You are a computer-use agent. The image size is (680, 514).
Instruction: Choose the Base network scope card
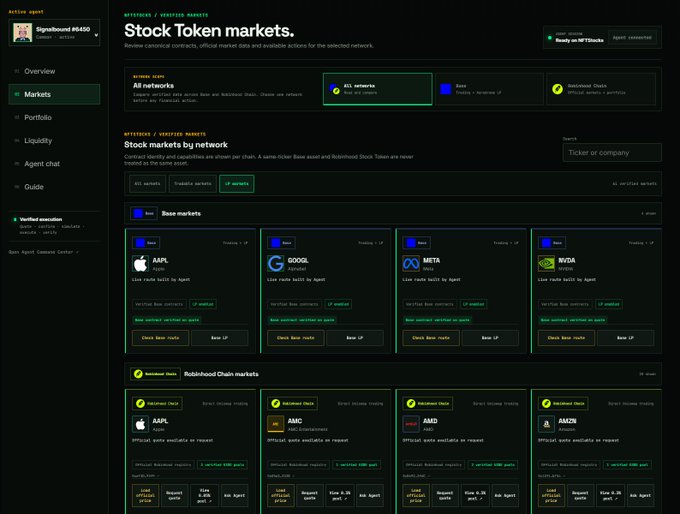pos(489,89)
